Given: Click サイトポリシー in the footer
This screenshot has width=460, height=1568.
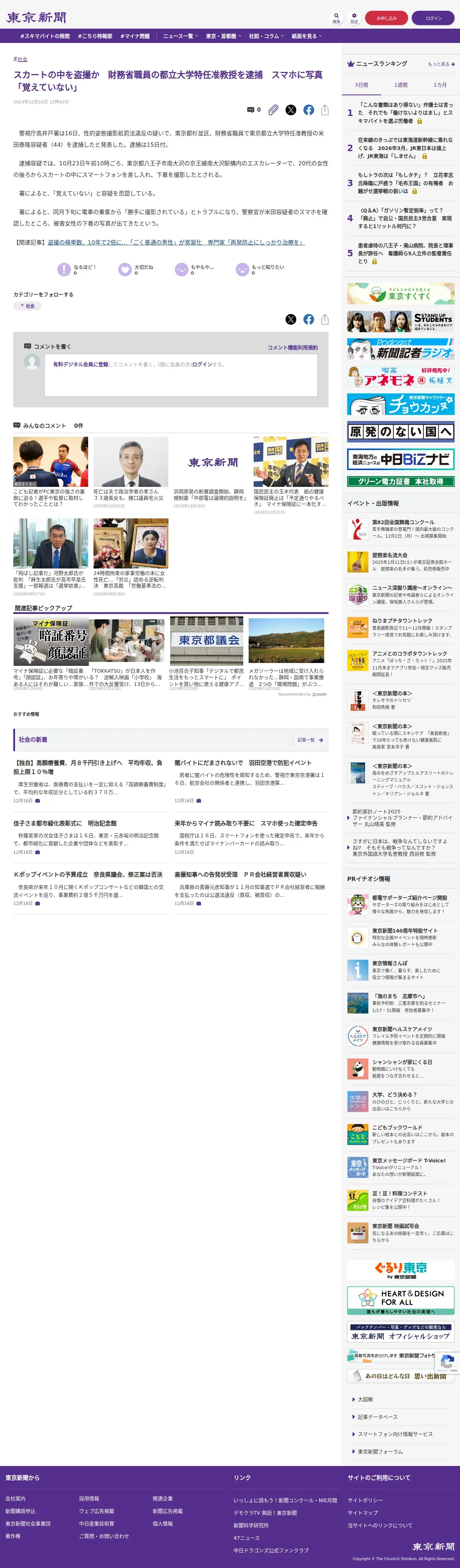Looking at the screenshot, I should [365, 1500].
